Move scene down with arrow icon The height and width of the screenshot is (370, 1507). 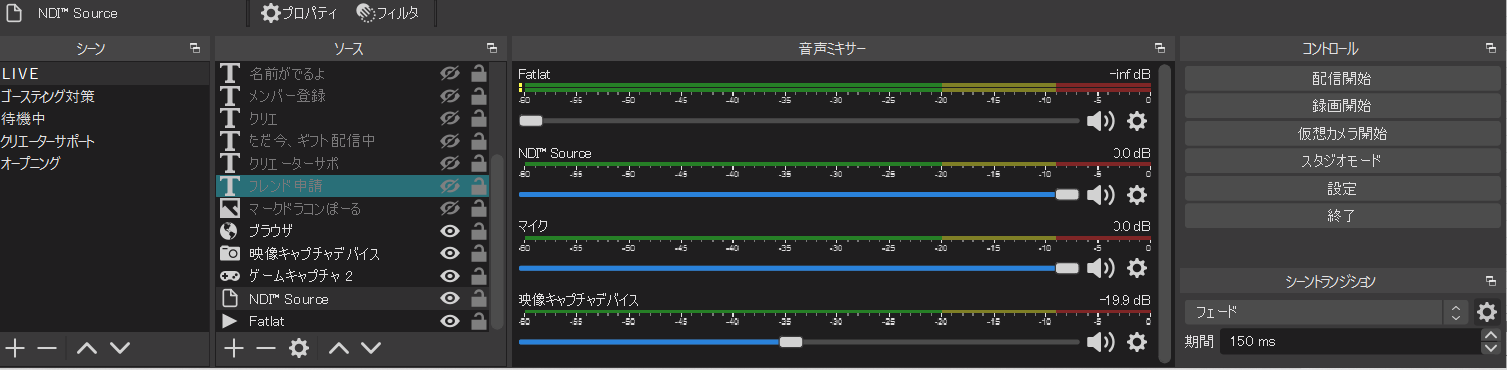[x=120, y=348]
